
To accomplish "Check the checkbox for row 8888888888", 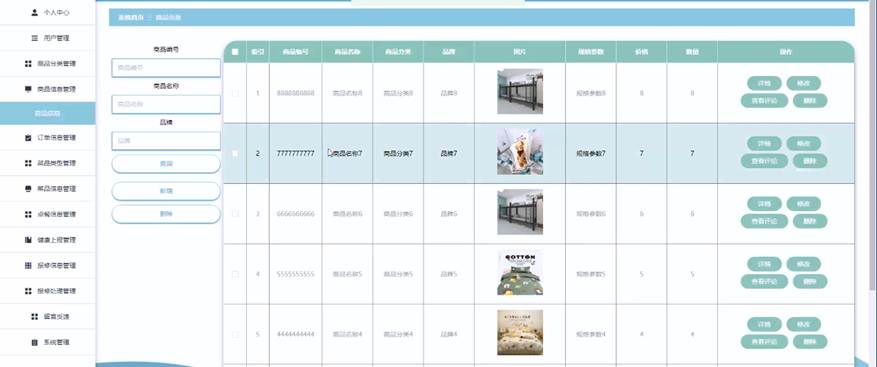I will 235,93.
